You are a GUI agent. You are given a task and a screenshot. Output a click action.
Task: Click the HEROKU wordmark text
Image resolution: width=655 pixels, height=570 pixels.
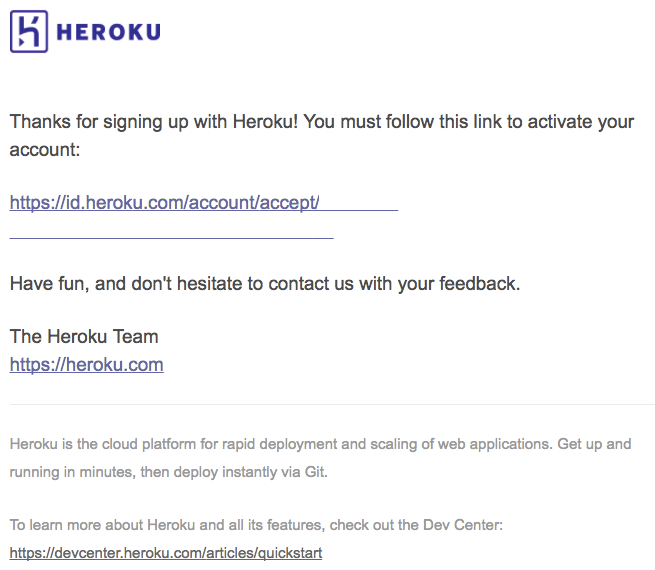click(x=109, y=32)
